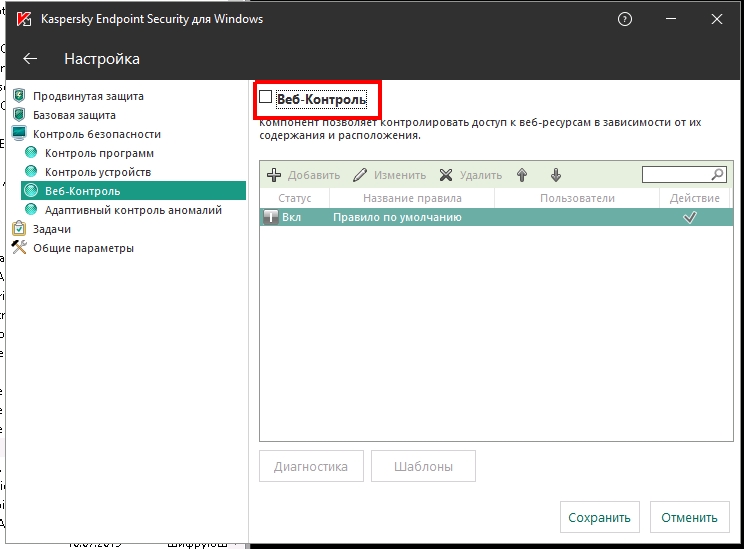Click the move rule up arrow
Viewport: 744px width, 549px height.
(x=522, y=175)
